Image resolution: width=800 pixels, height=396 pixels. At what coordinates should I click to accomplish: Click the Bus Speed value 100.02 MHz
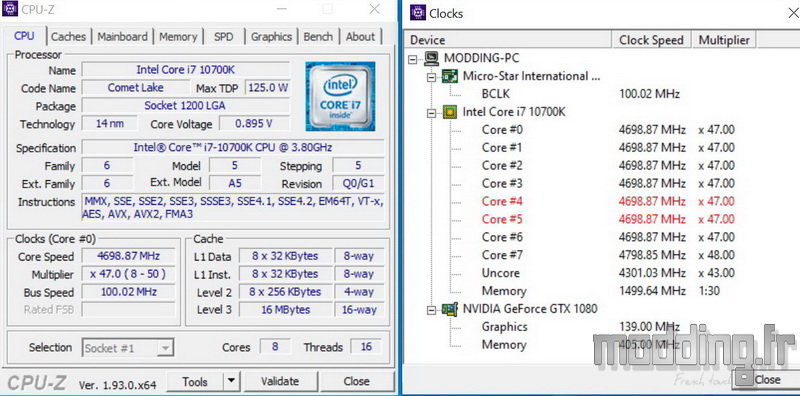[128, 292]
